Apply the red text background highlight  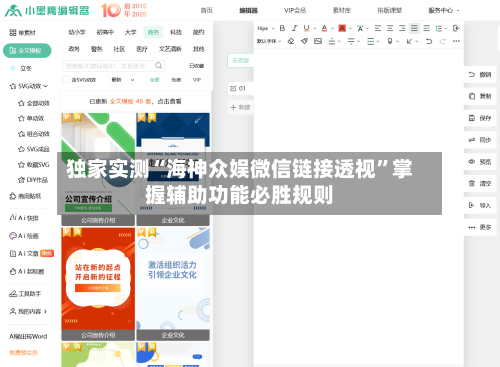[x=342, y=28]
